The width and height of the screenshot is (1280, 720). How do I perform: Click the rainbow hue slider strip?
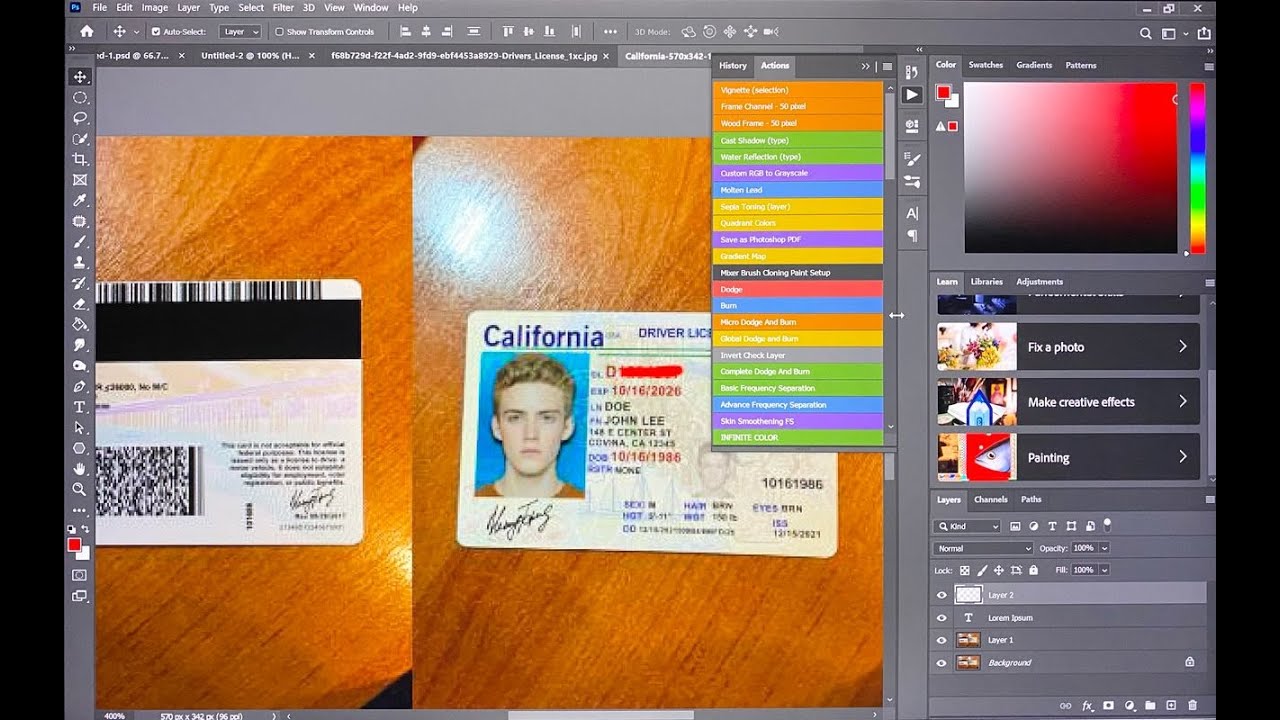tap(1197, 167)
